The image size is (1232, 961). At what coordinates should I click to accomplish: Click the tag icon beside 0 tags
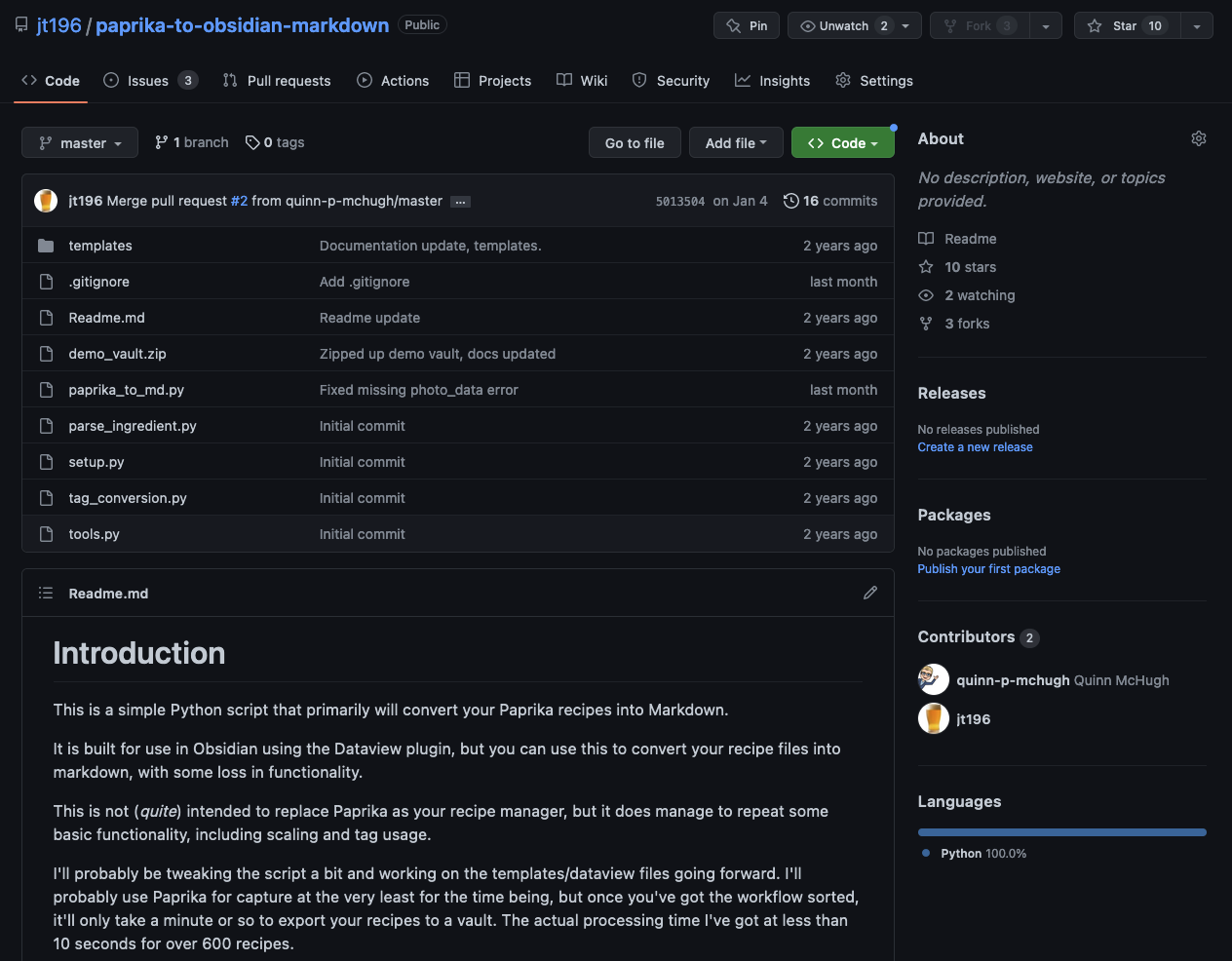[252, 142]
